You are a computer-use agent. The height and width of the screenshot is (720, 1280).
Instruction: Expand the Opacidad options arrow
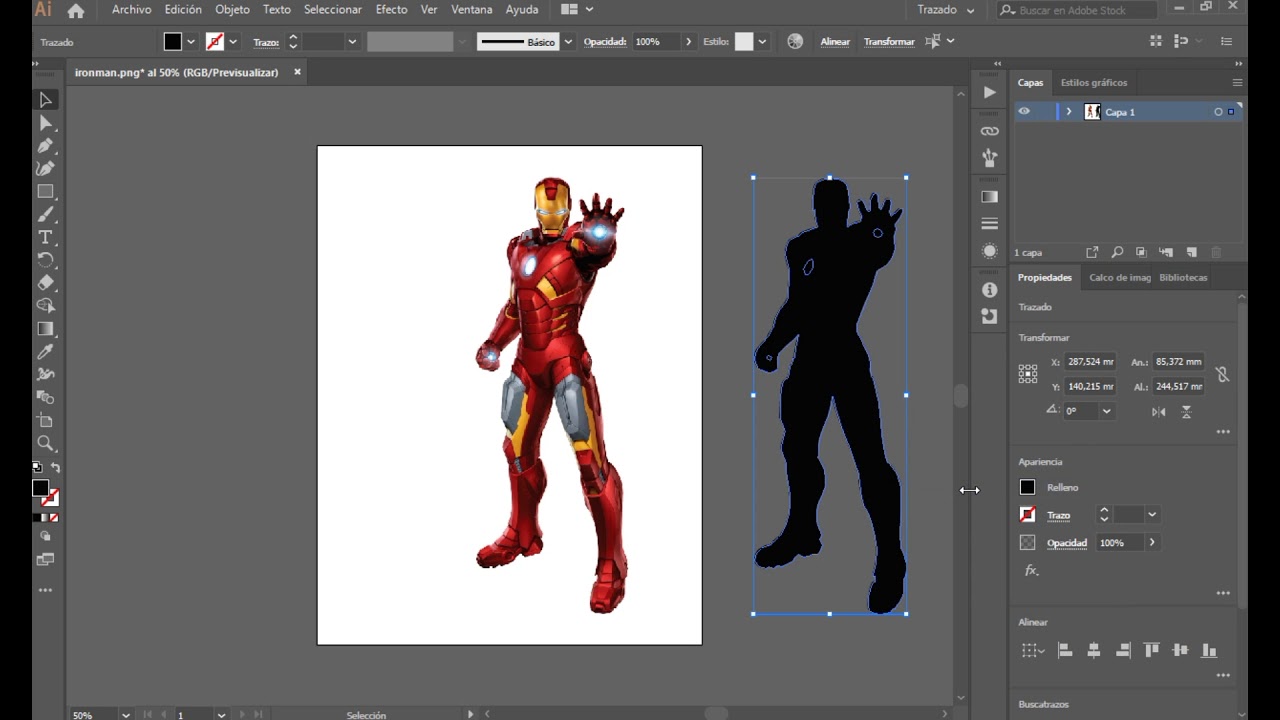(x=1152, y=543)
